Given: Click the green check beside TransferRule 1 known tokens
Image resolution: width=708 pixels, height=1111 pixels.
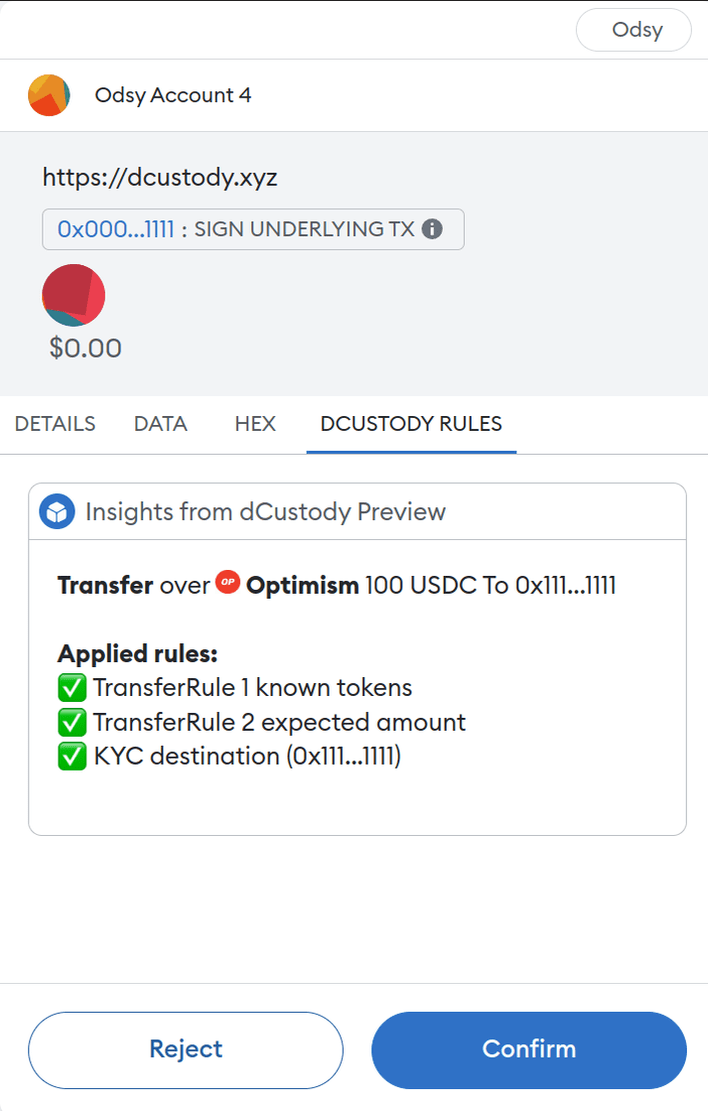Looking at the screenshot, I should pos(71,687).
